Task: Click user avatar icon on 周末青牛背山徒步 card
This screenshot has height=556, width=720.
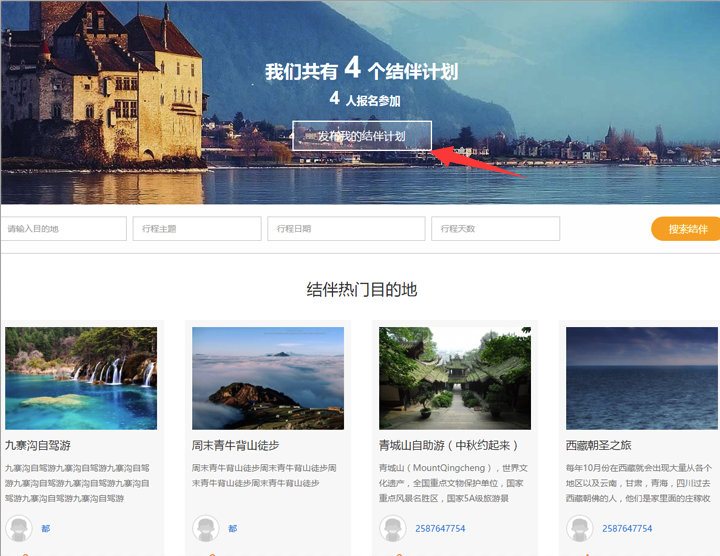Action: 206,529
